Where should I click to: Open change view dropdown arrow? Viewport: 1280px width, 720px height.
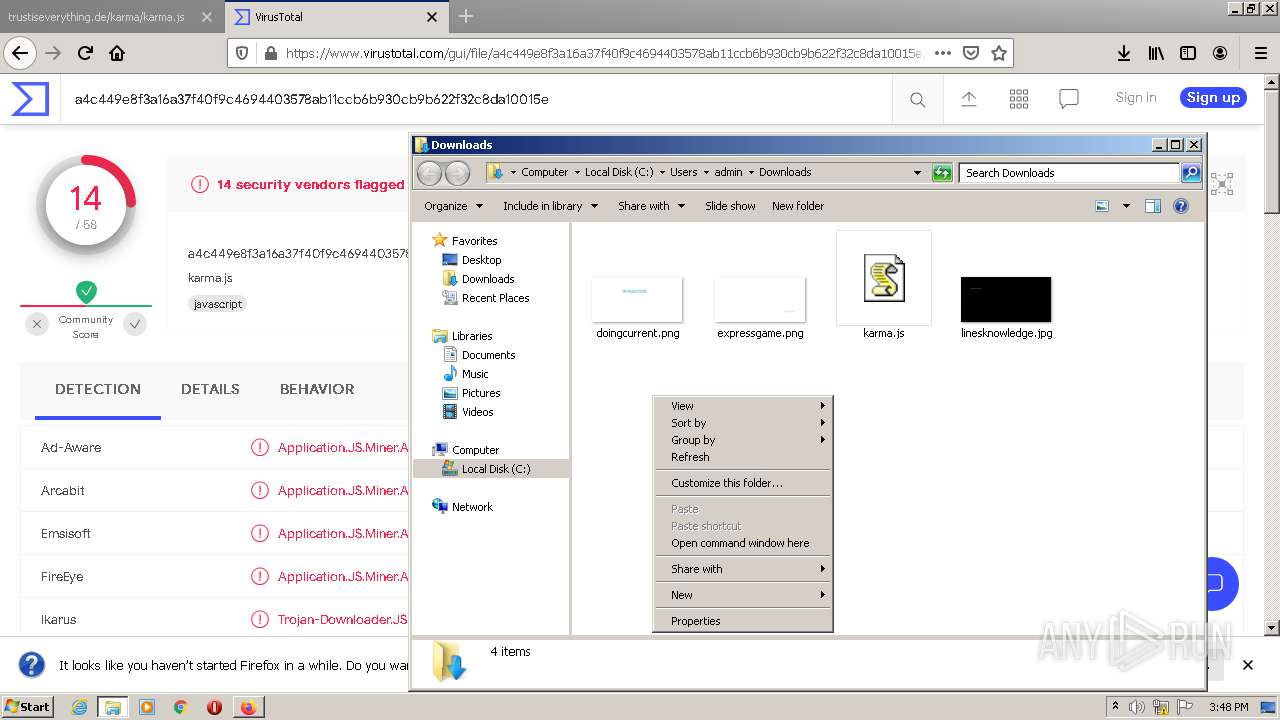(1126, 206)
